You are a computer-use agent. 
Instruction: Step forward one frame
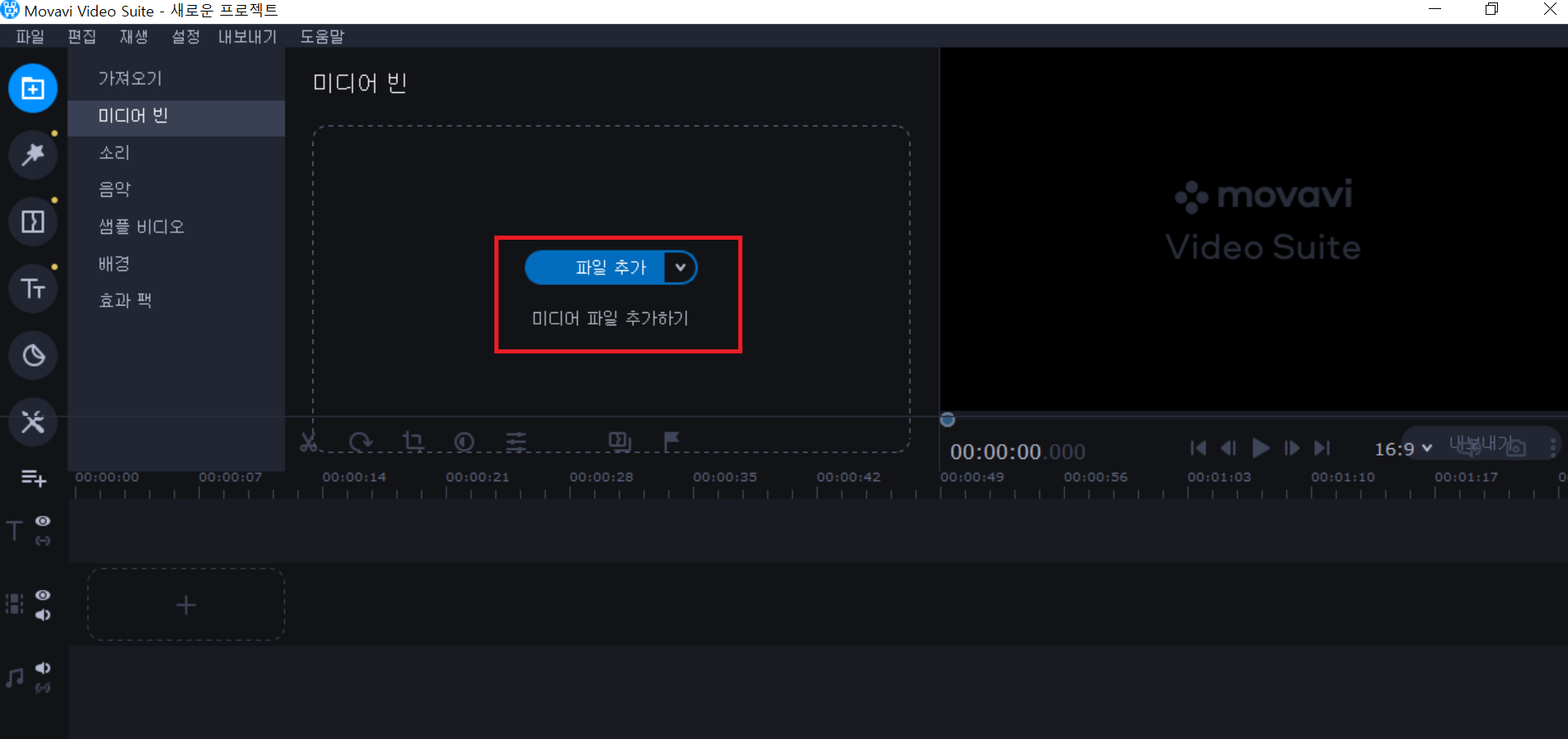pos(1292,447)
